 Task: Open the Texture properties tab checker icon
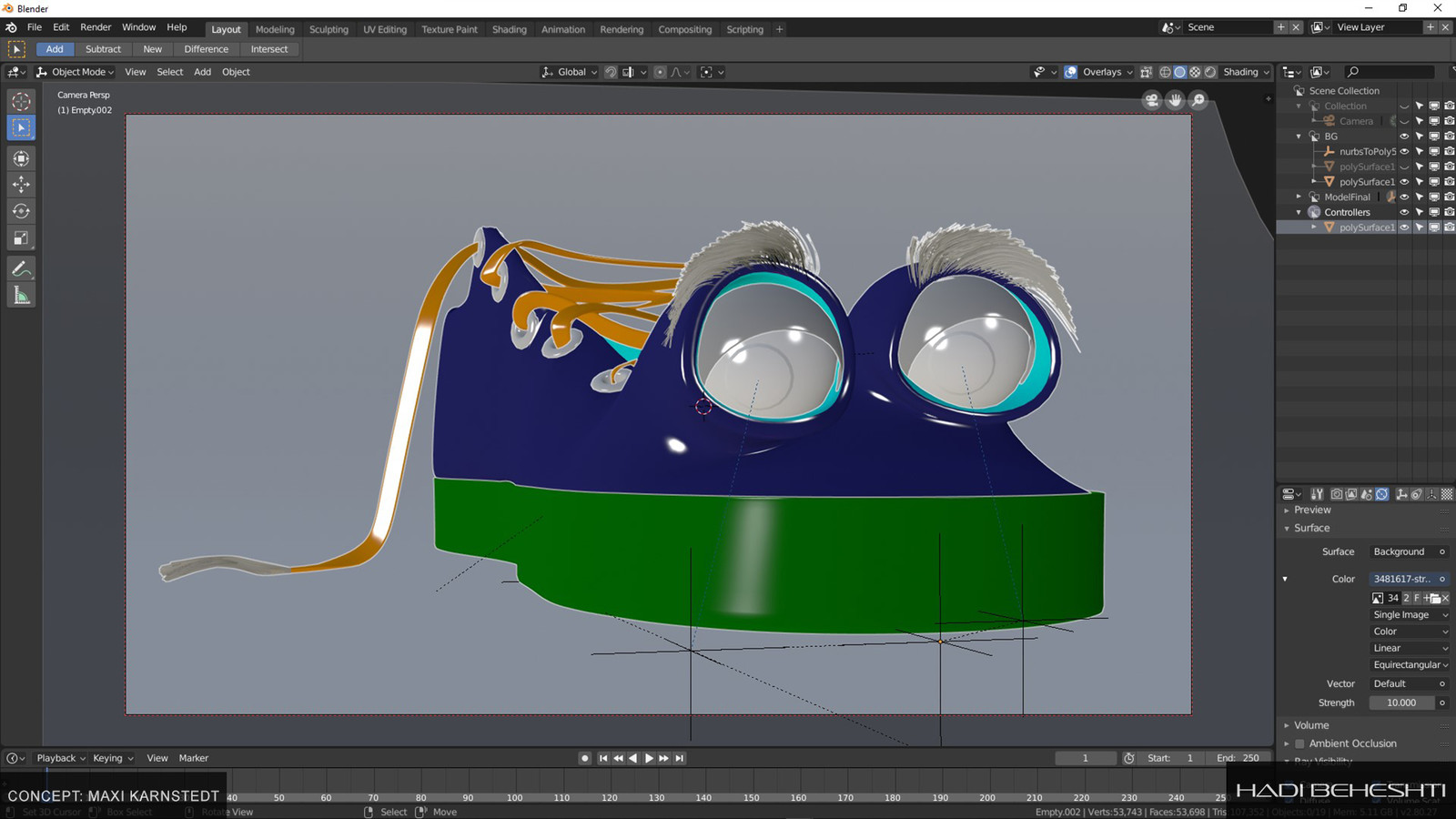click(1447, 494)
